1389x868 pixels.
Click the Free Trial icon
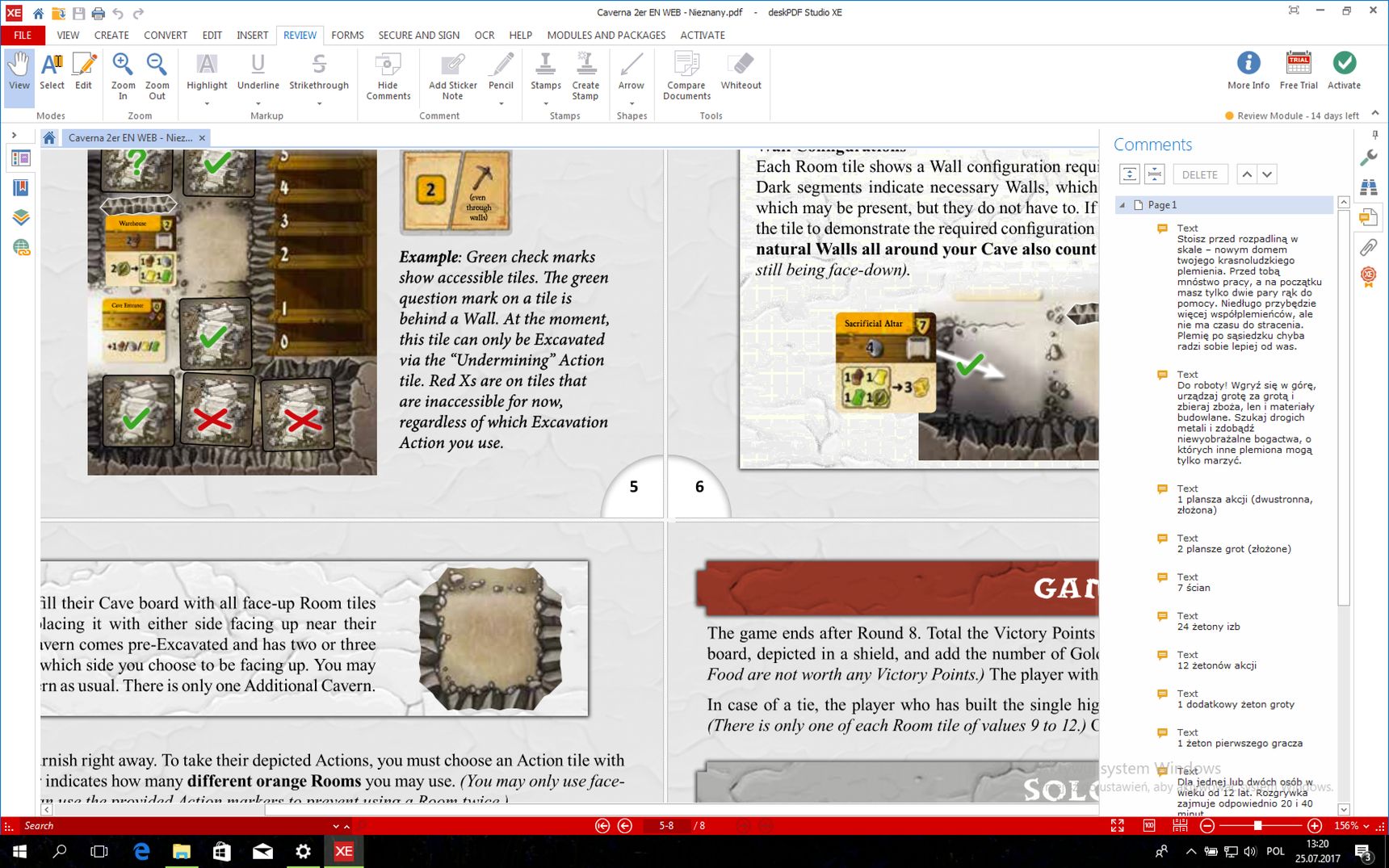click(x=1299, y=70)
